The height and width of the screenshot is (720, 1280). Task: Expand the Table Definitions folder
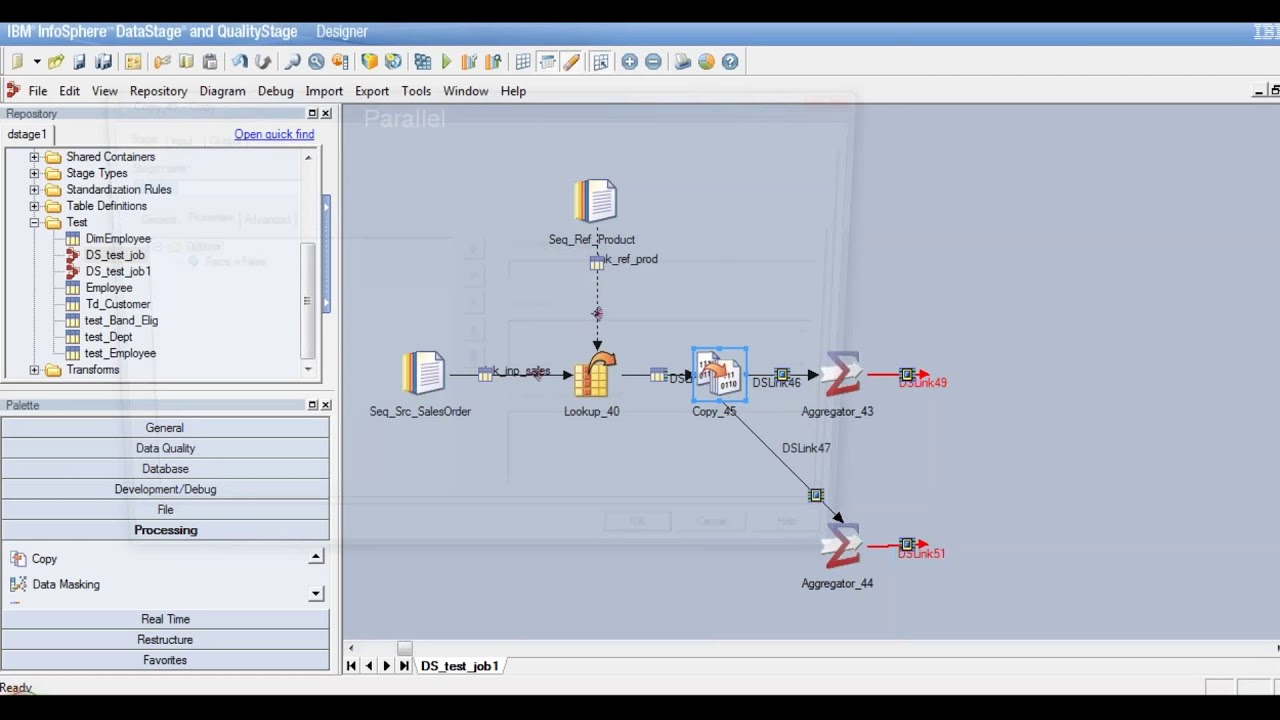[34, 206]
